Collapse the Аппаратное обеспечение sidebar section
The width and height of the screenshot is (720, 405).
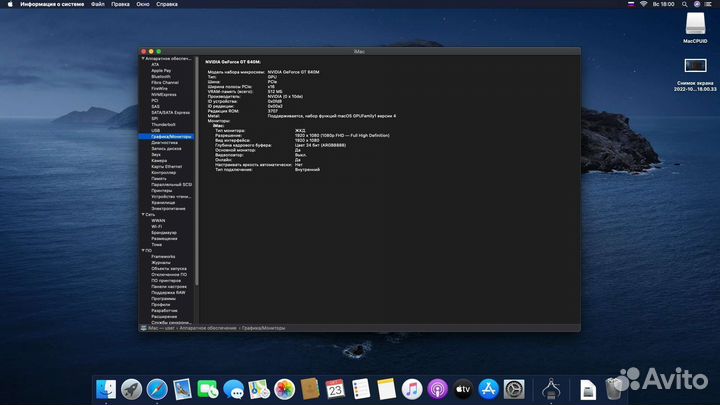[x=143, y=59]
